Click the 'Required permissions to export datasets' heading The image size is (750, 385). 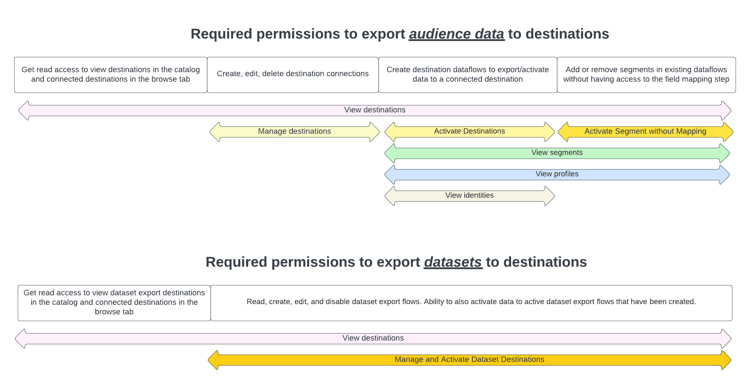(396, 262)
